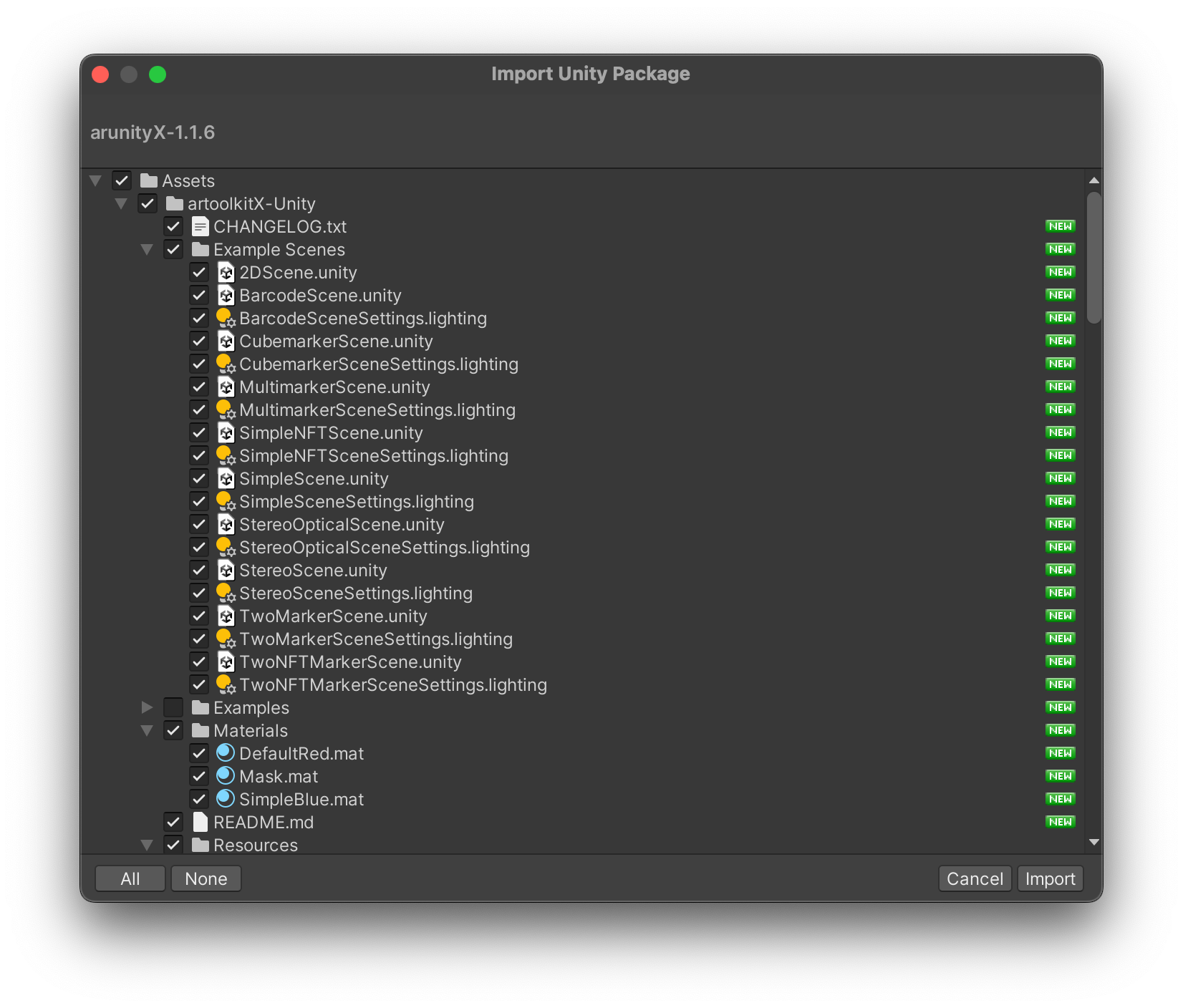Click the SimpleSceneSettings.lighting icon
1183x1008 pixels.
click(x=226, y=501)
